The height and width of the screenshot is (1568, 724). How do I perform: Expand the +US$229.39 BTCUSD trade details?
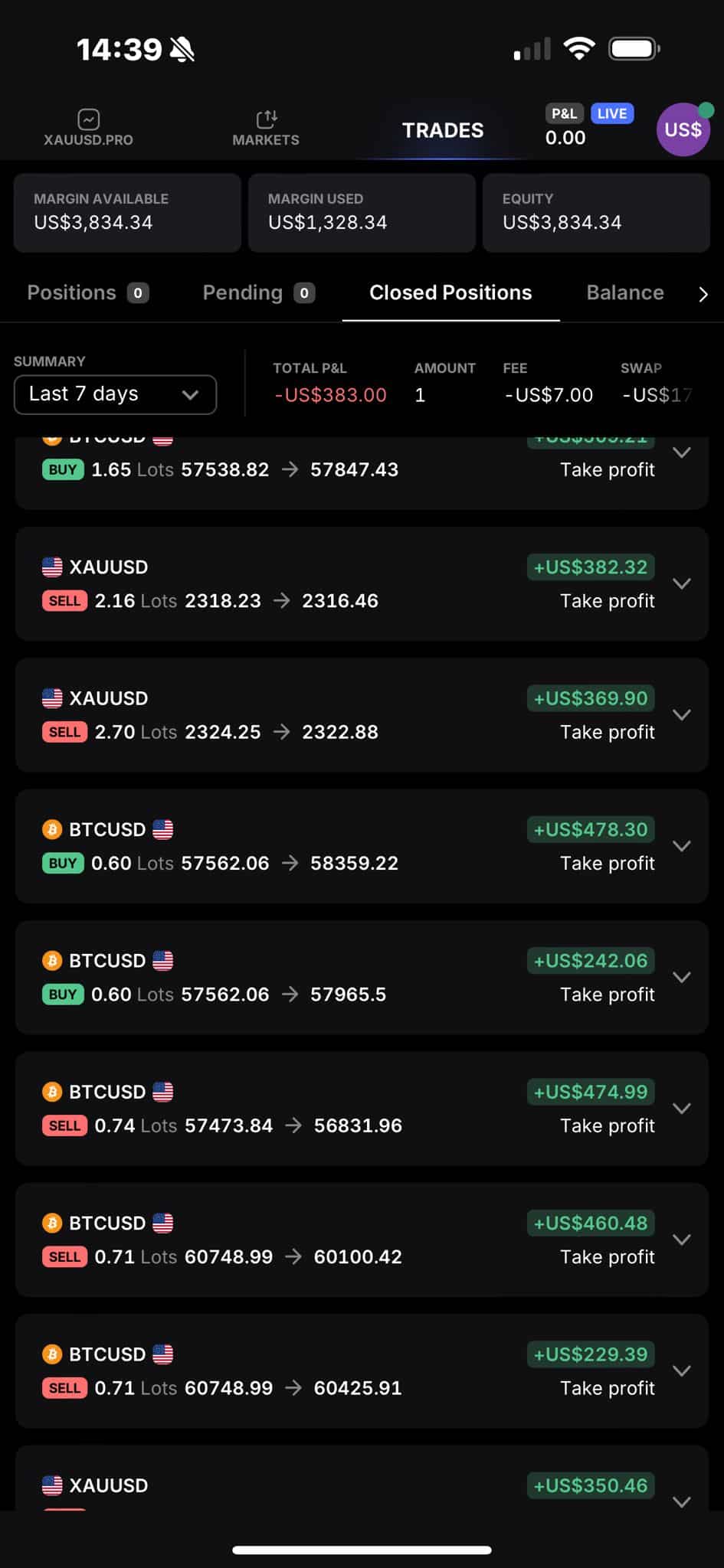pyautogui.click(x=681, y=1370)
